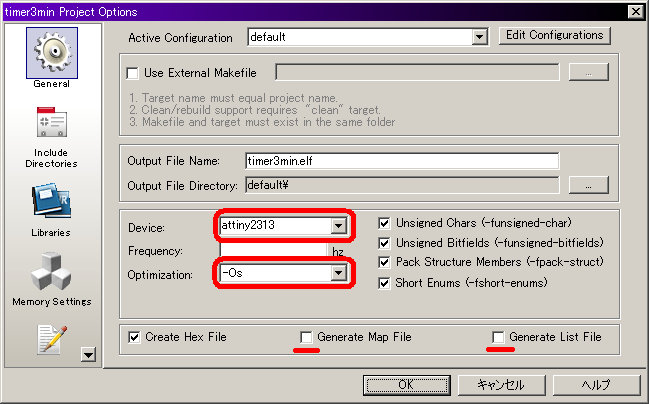
Task: Browse for the external makefile path button
Action: pyautogui.click(x=589, y=72)
